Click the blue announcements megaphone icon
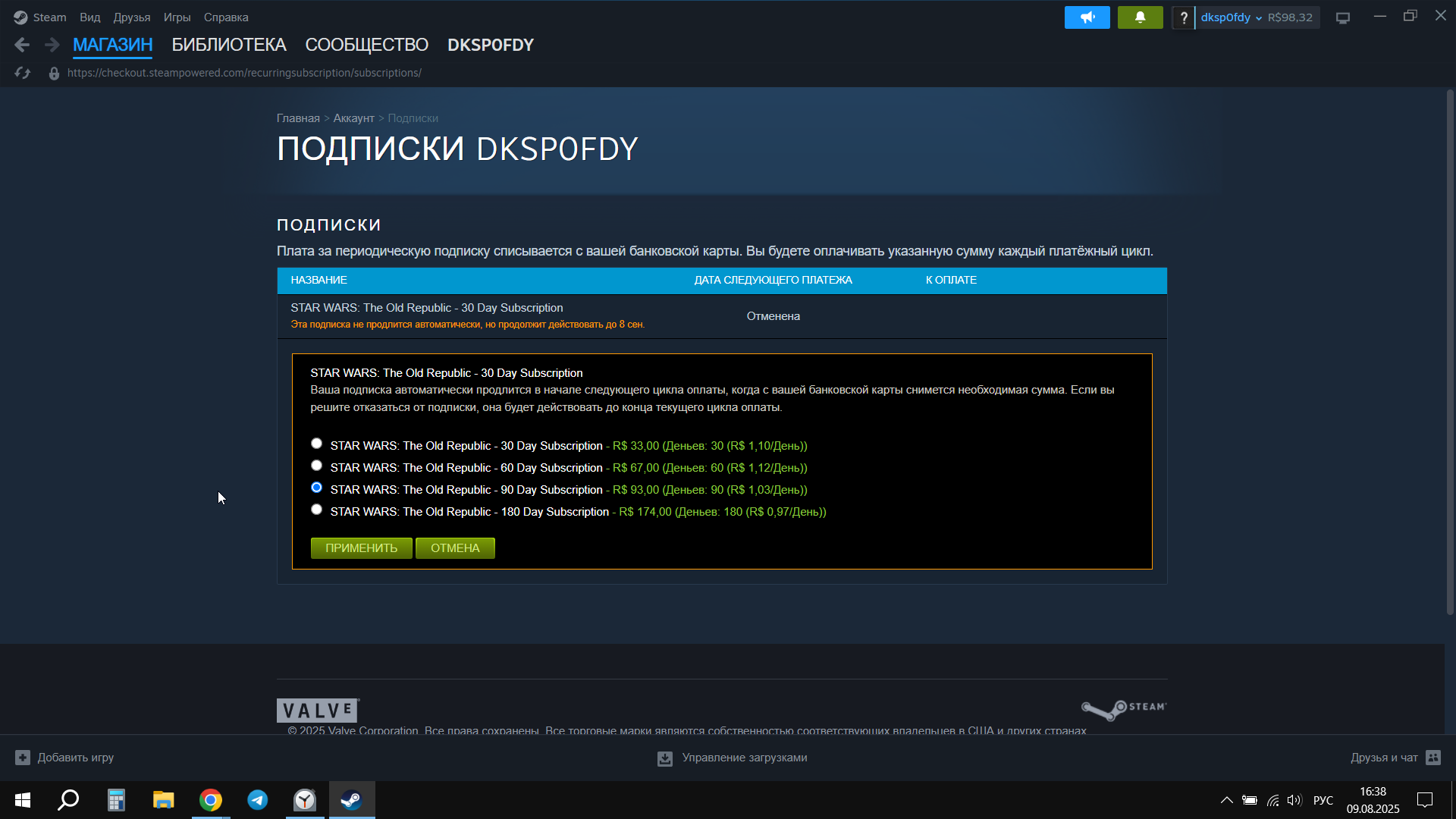Image resolution: width=1456 pixels, height=819 pixels. 1087,17
